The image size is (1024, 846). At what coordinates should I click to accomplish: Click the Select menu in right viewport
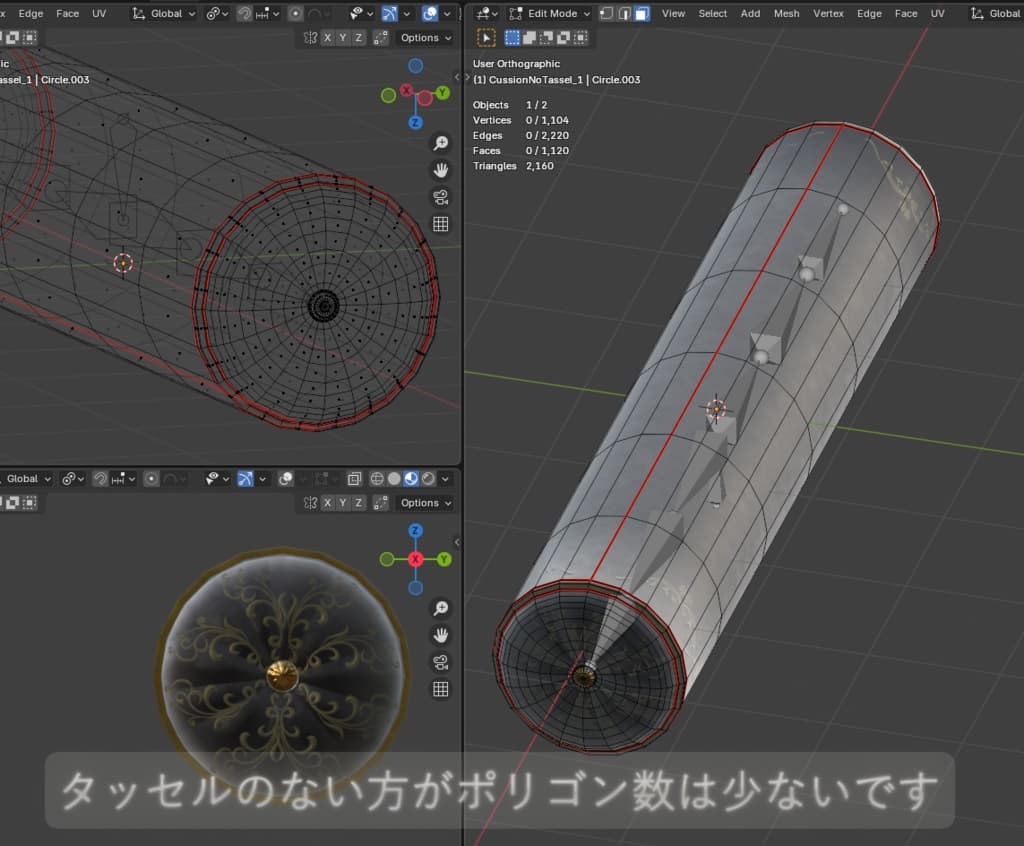pos(712,14)
